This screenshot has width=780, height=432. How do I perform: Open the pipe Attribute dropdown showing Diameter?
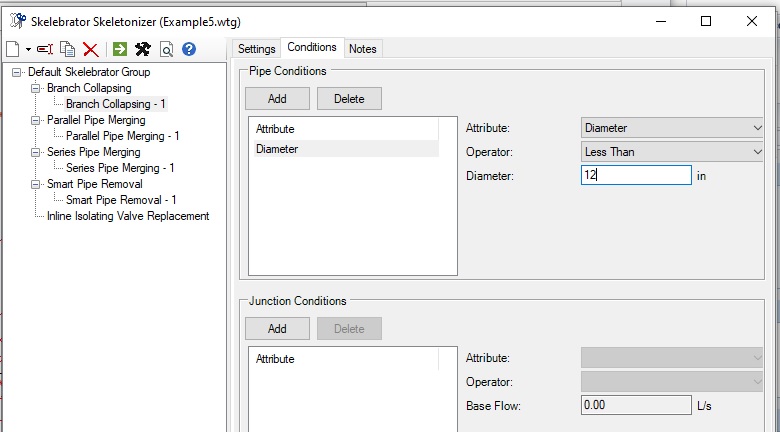click(672, 128)
